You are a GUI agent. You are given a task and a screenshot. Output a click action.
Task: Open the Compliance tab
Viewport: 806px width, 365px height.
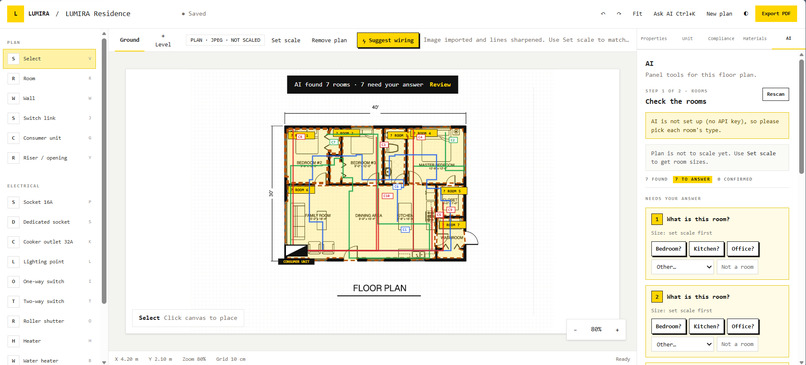pos(720,39)
